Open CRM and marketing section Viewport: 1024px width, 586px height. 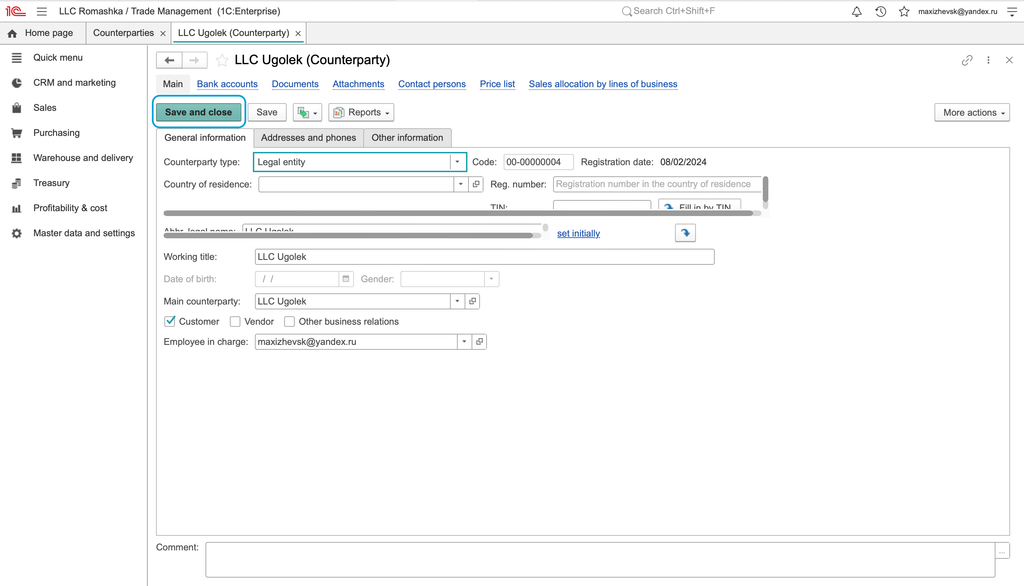[x=74, y=82]
